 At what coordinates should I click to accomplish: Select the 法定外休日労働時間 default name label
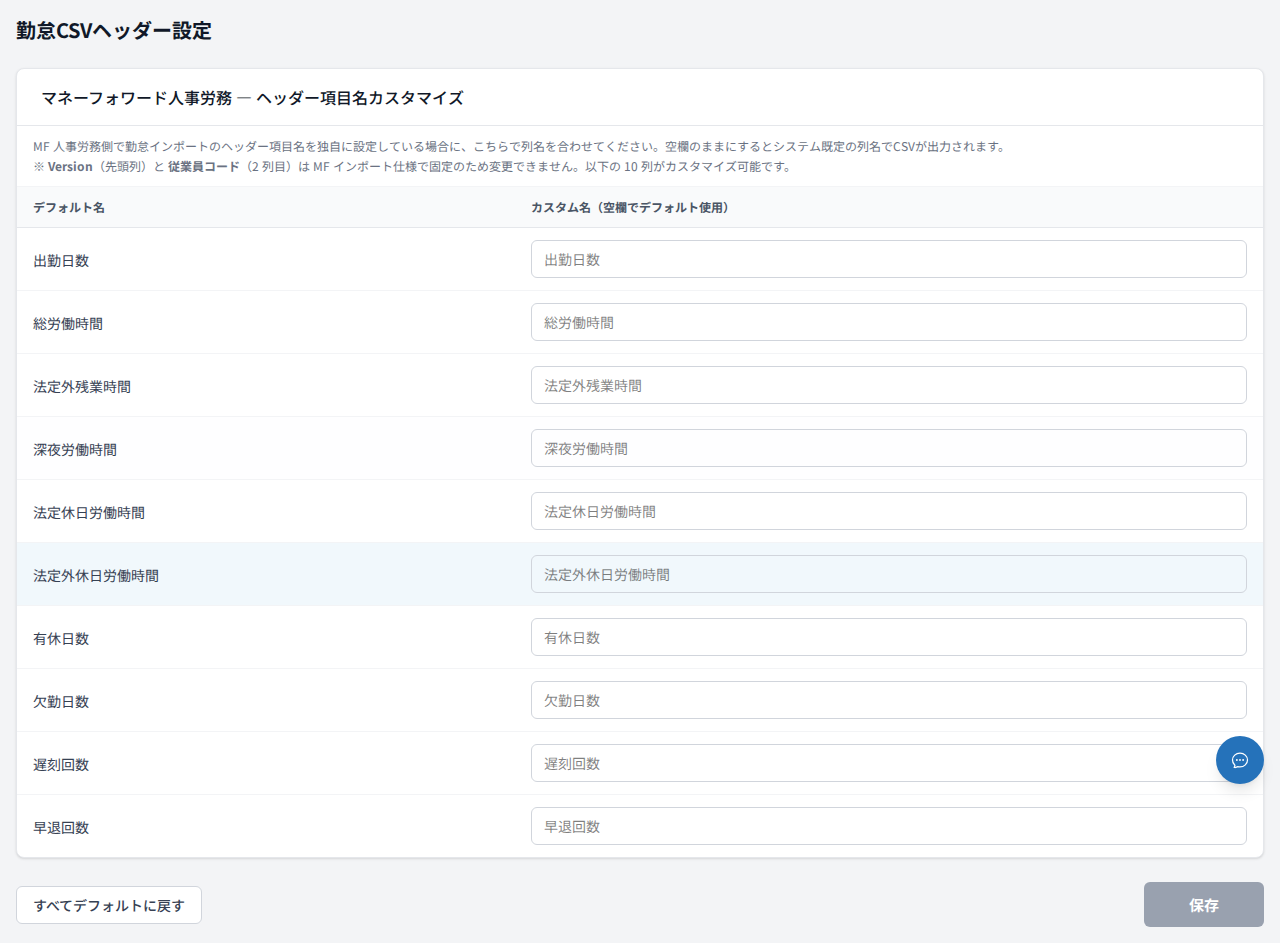(96, 576)
